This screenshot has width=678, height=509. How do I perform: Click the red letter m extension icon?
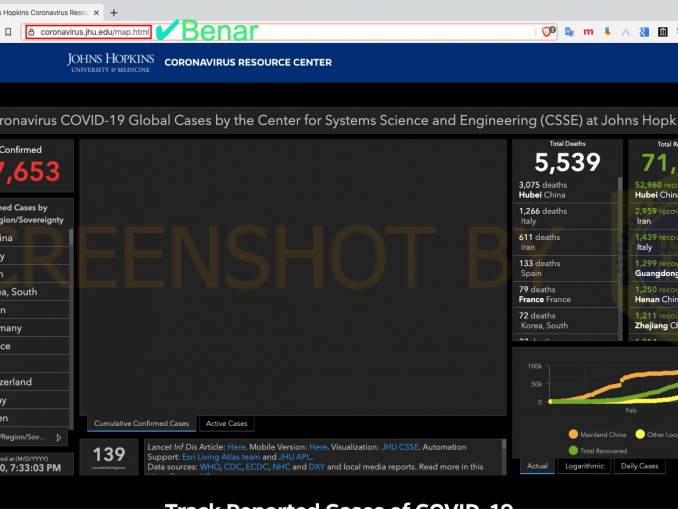tap(588, 32)
